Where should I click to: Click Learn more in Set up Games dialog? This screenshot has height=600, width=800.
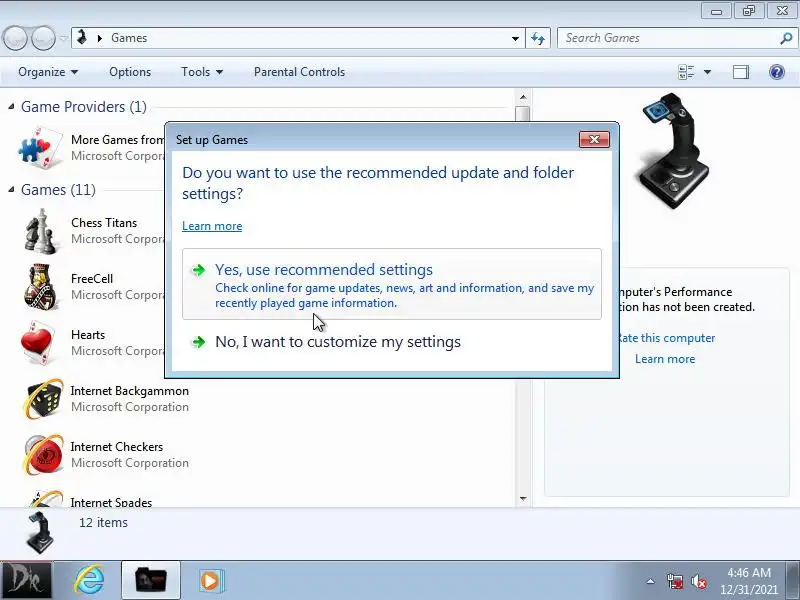(x=212, y=226)
